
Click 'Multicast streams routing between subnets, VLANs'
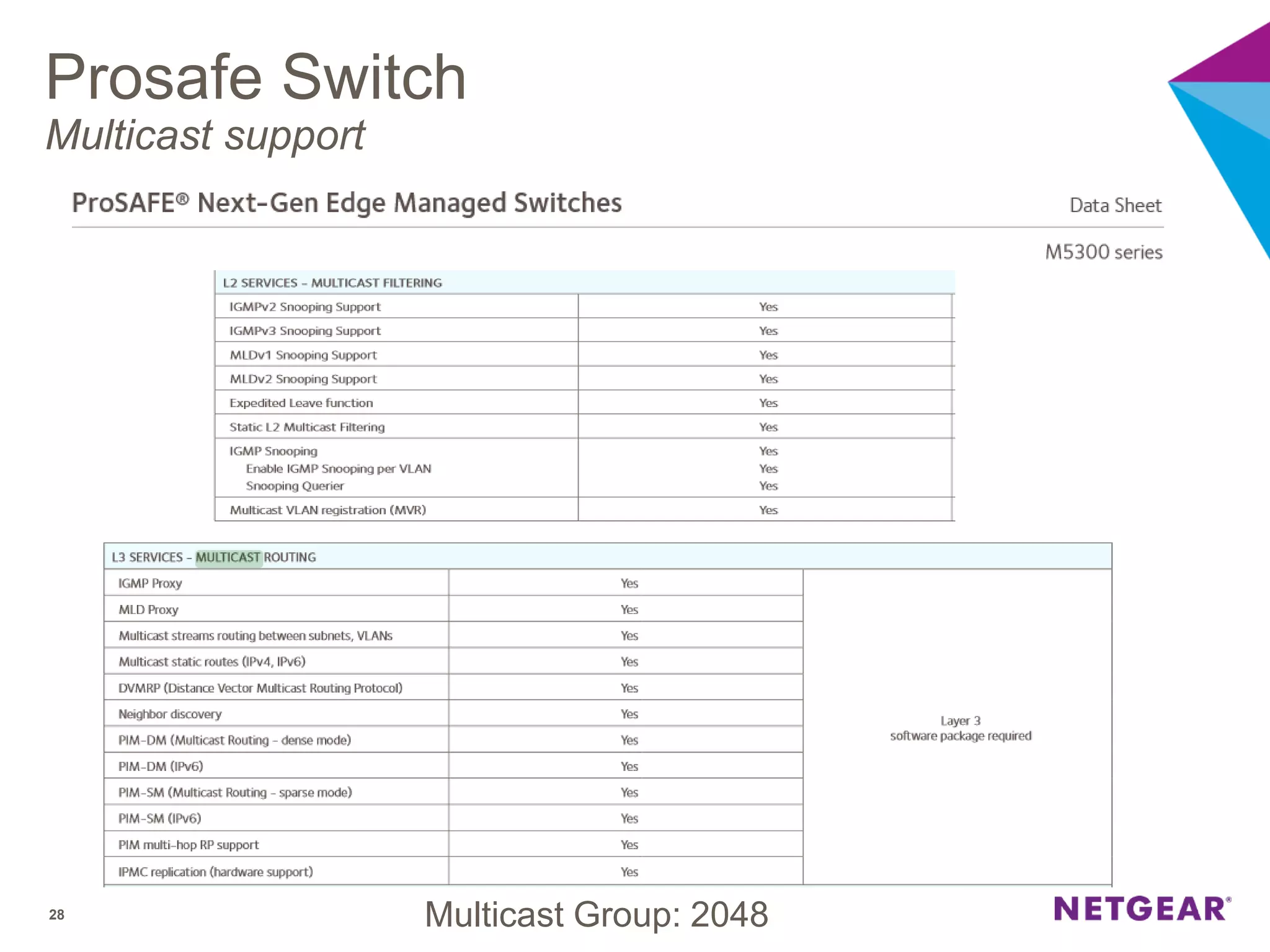click(x=255, y=636)
